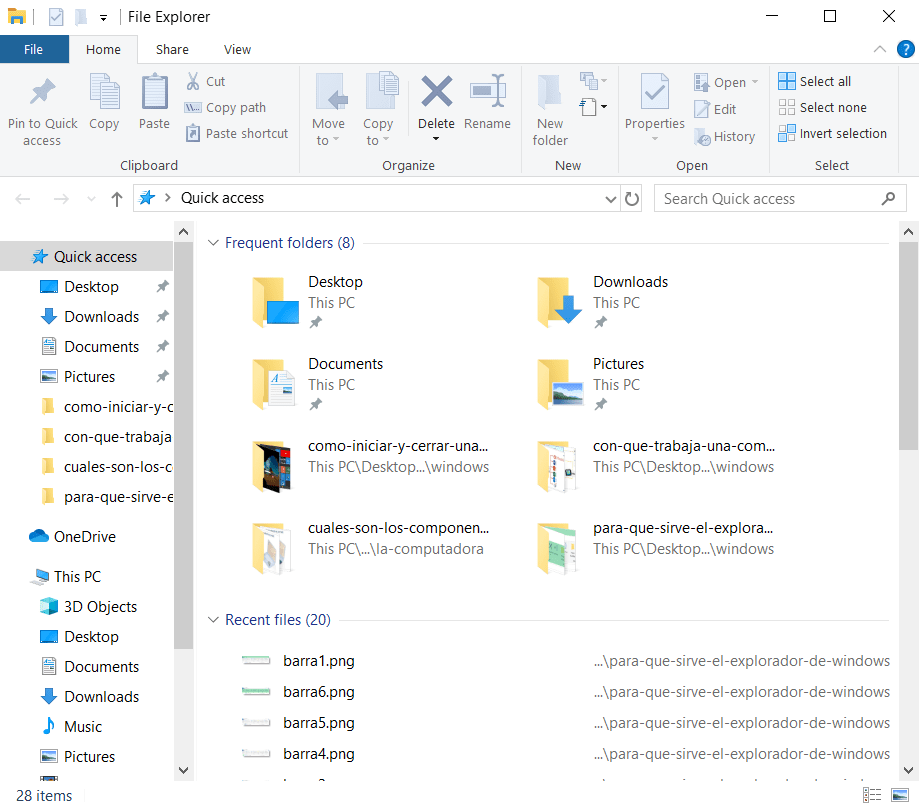Click navigation pane scroll down arrow

[183, 770]
